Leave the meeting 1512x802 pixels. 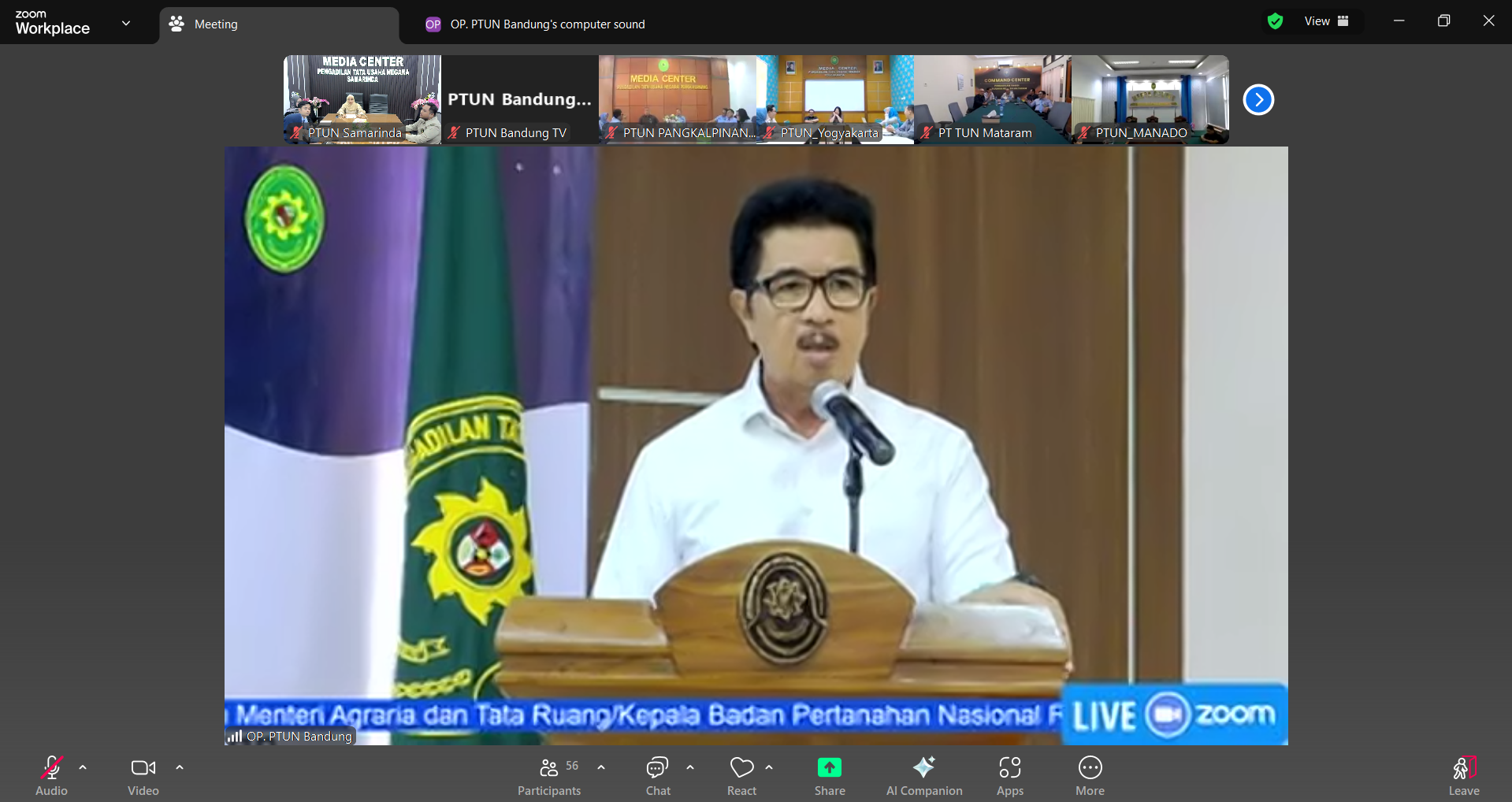click(x=1463, y=776)
